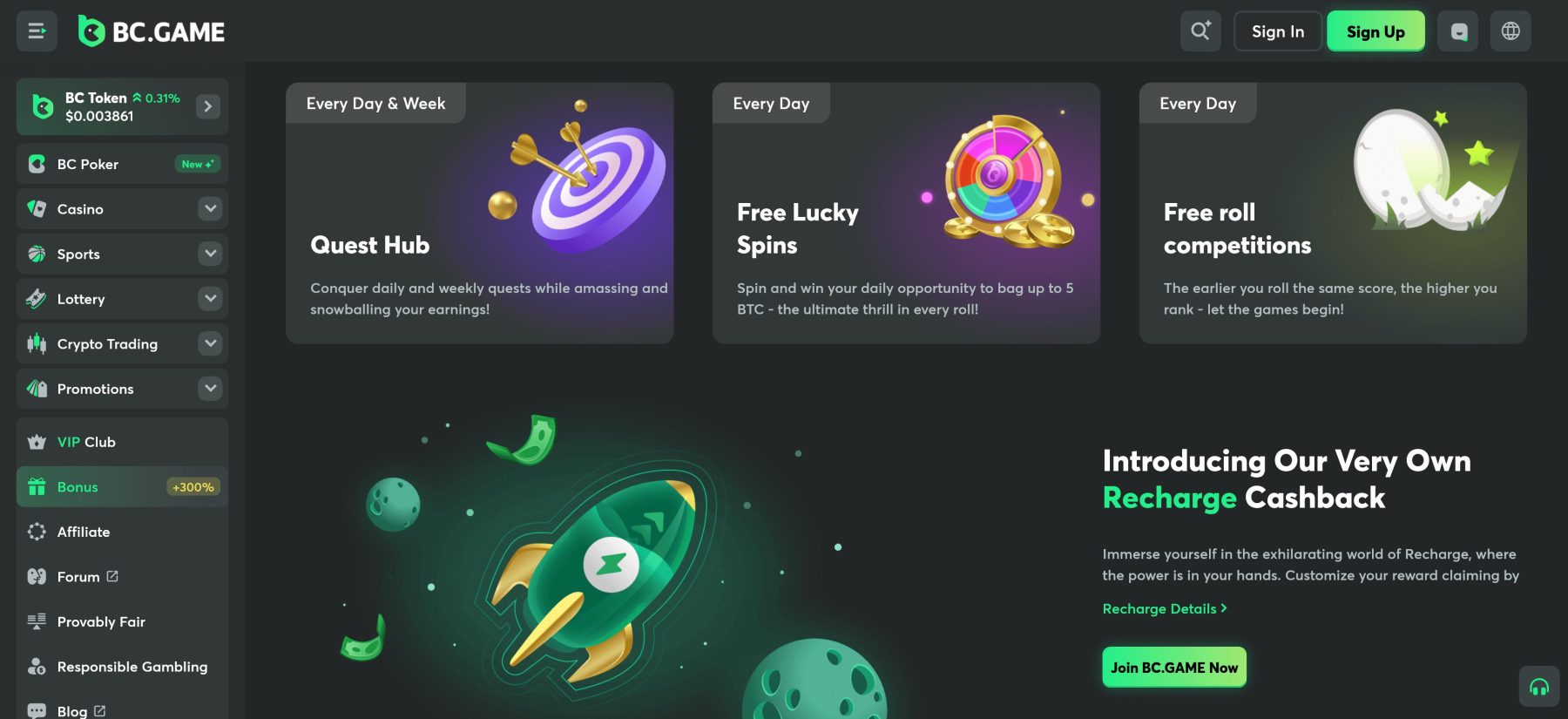Select the Bonus menu item
The height and width of the screenshot is (719, 1568).
122,487
